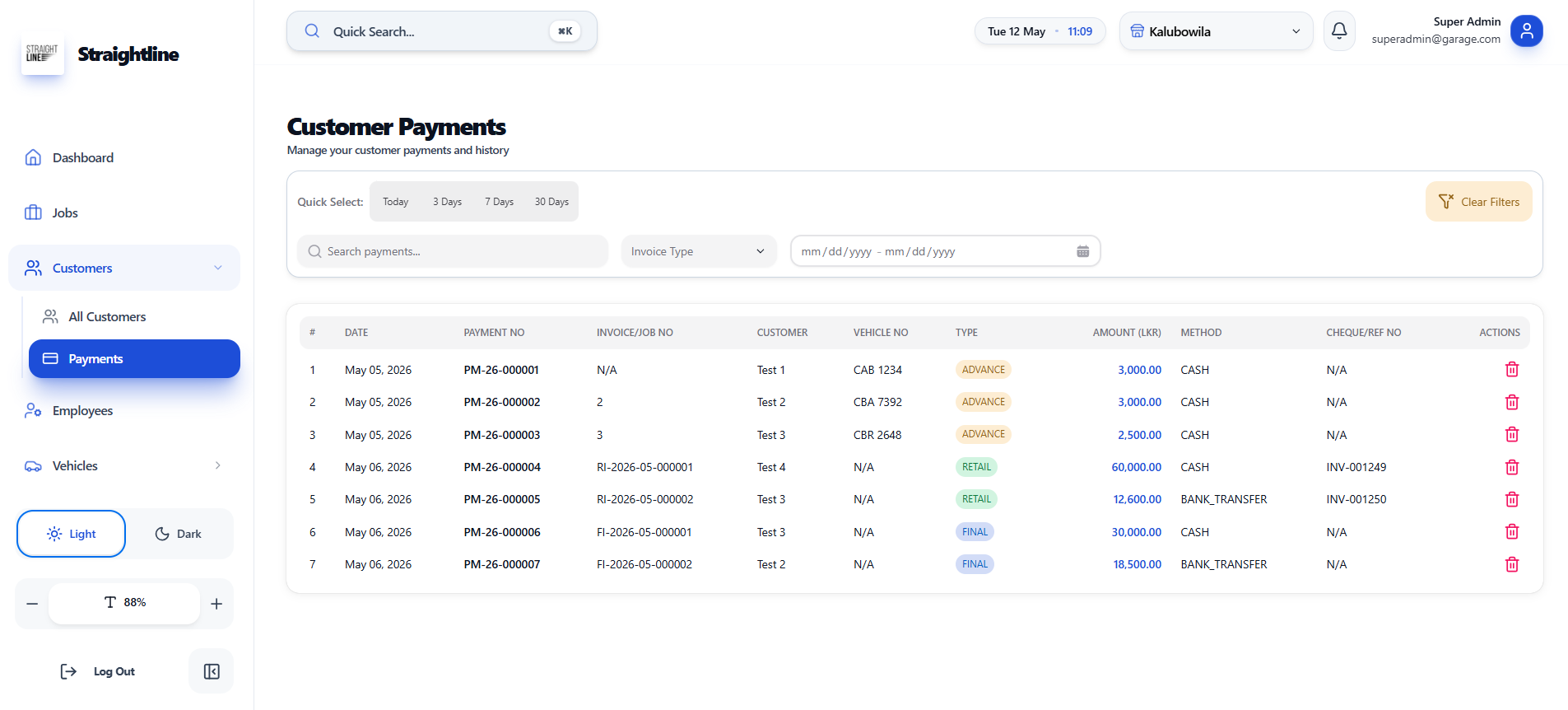Click vehicle number CAB 1234
Screen dimensions: 1568x710
[x=877, y=370]
